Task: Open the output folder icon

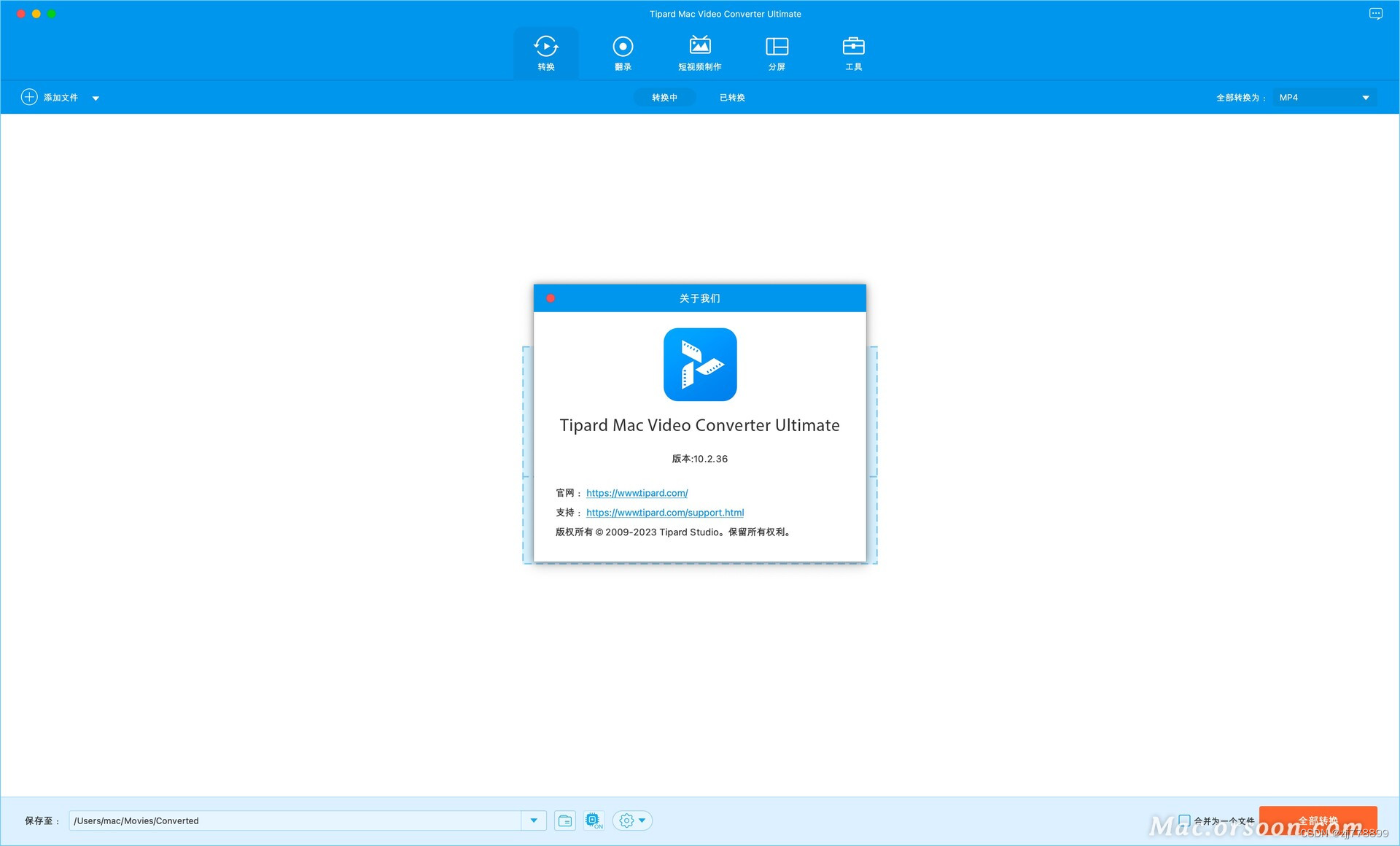Action: 565,820
